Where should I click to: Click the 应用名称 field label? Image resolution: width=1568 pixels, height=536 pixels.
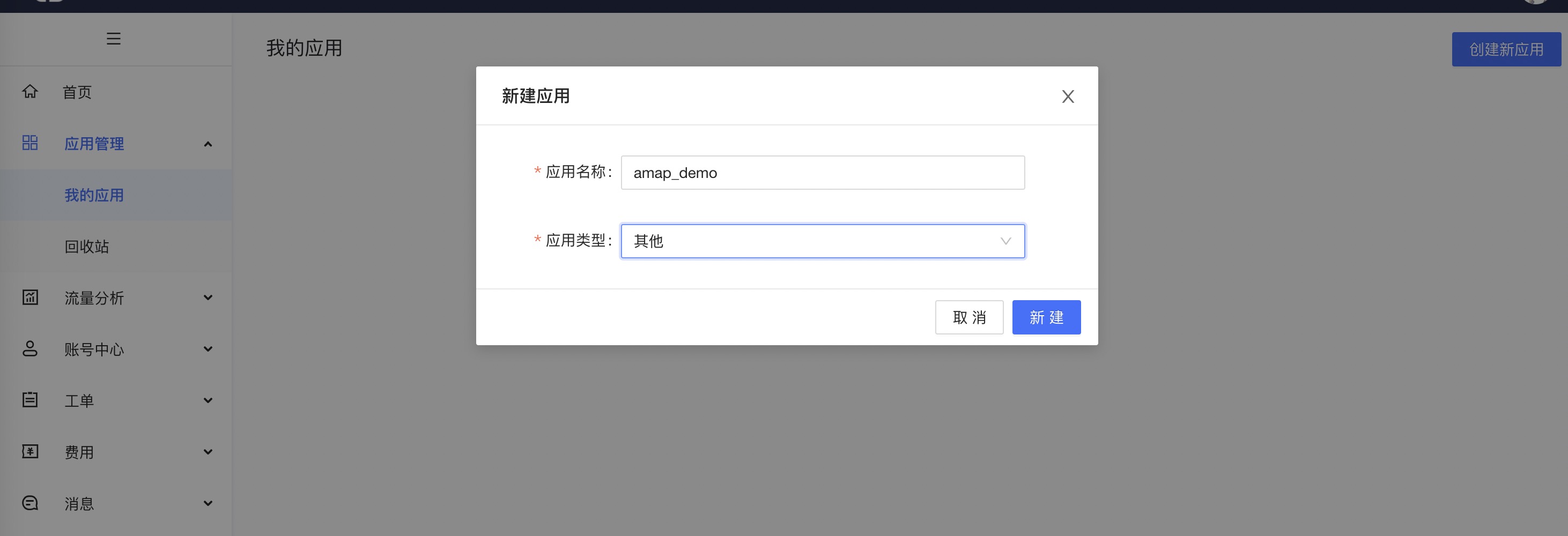(578, 172)
